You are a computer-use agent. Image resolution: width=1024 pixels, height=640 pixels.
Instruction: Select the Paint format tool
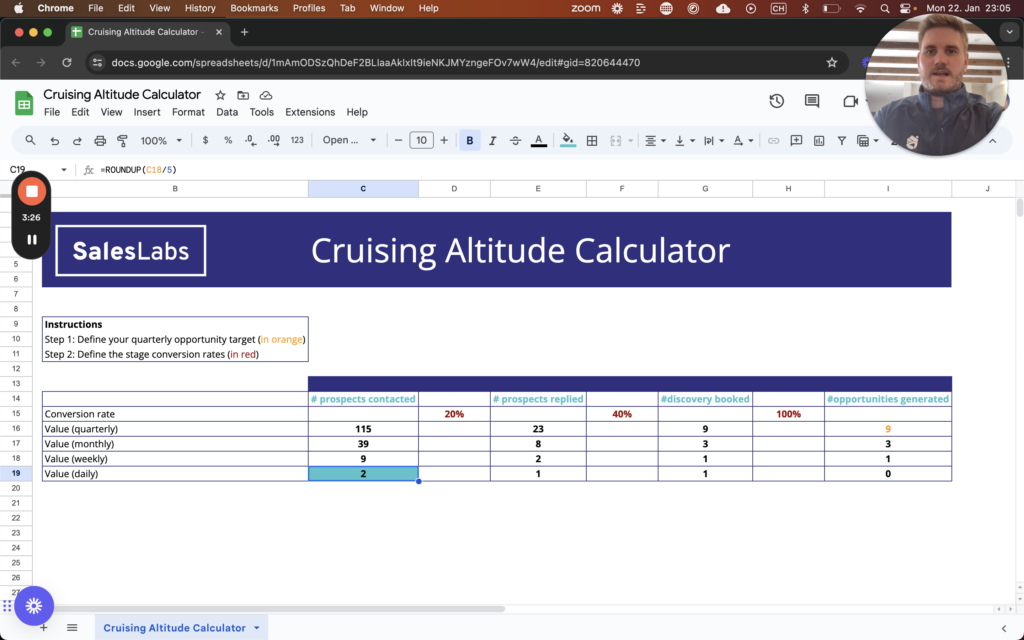coord(123,141)
